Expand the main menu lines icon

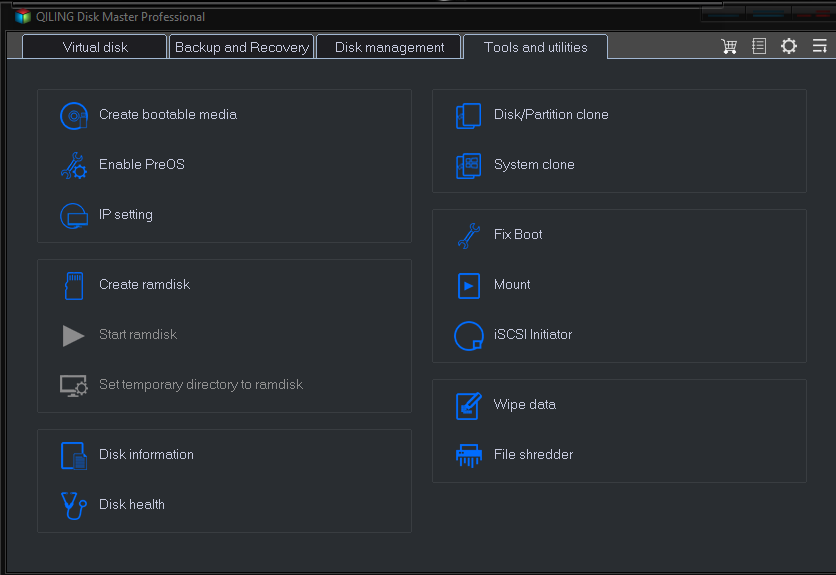pos(819,47)
